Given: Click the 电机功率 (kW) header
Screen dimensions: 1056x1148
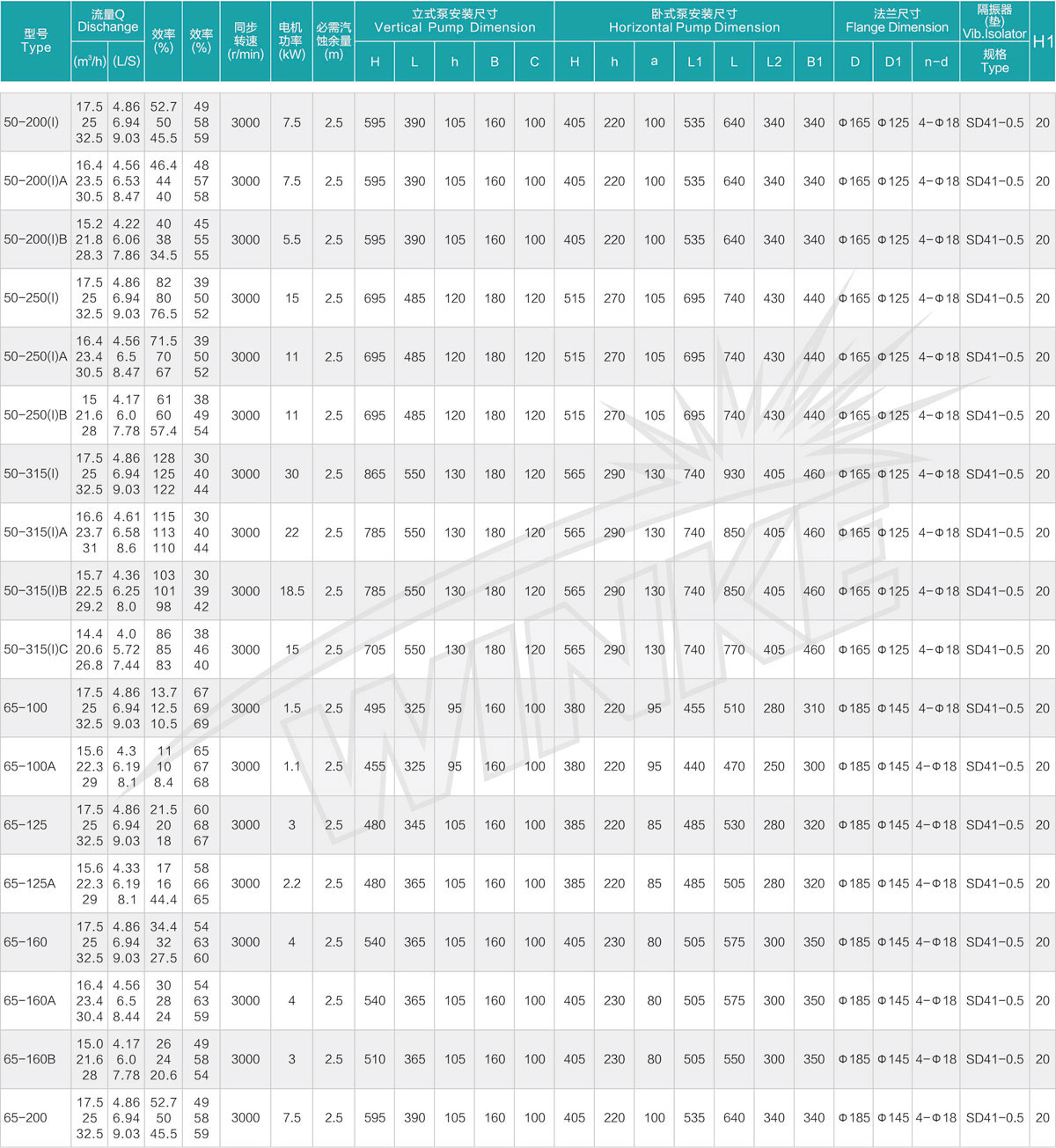Looking at the screenshot, I should [291, 41].
